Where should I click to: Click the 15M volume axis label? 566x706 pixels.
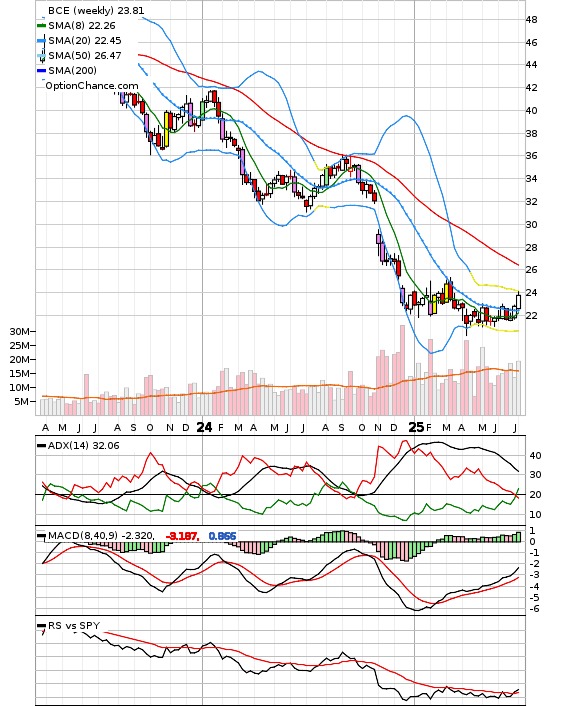point(19,374)
